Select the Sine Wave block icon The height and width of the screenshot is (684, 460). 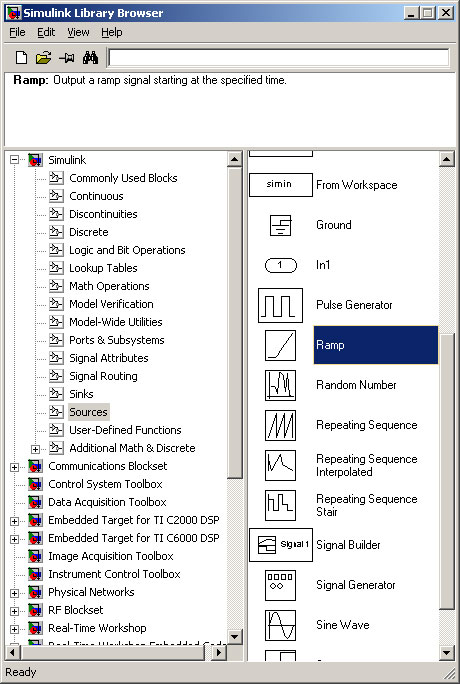280,625
